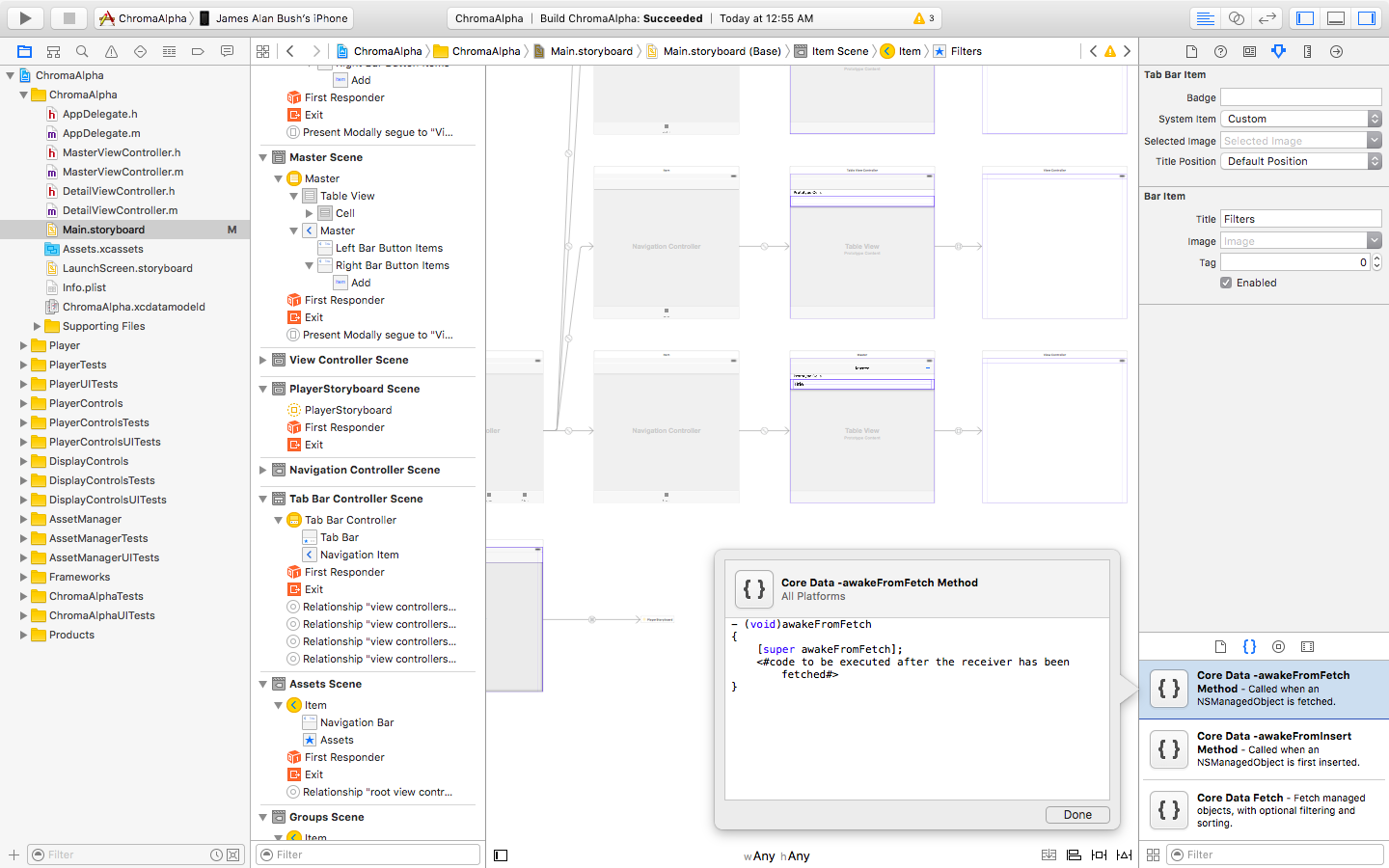Image resolution: width=1389 pixels, height=868 pixels.
Task: Choose the James Alan Bush's iPhone destination
Action: (x=273, y=17)
